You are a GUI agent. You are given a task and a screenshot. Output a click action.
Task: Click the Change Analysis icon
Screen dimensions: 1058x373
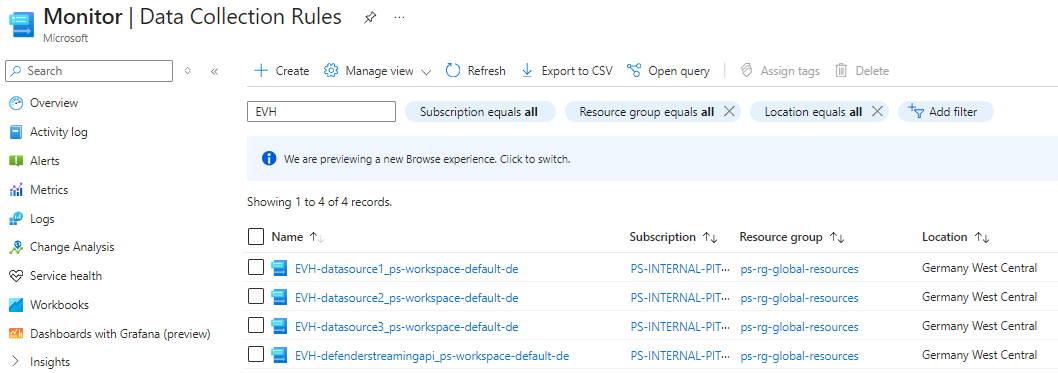point(16,248)
